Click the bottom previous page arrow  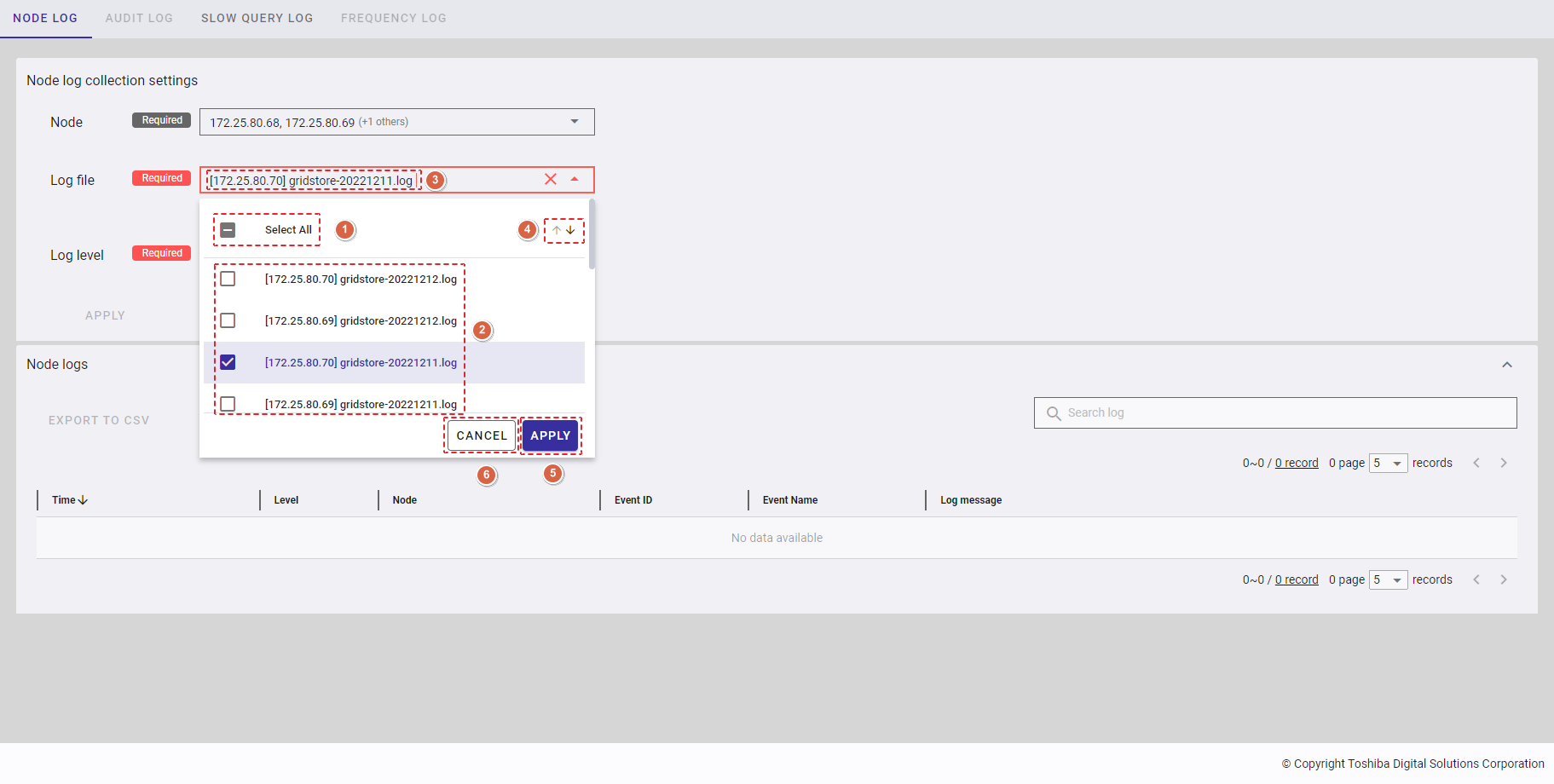pos(1476,579)
